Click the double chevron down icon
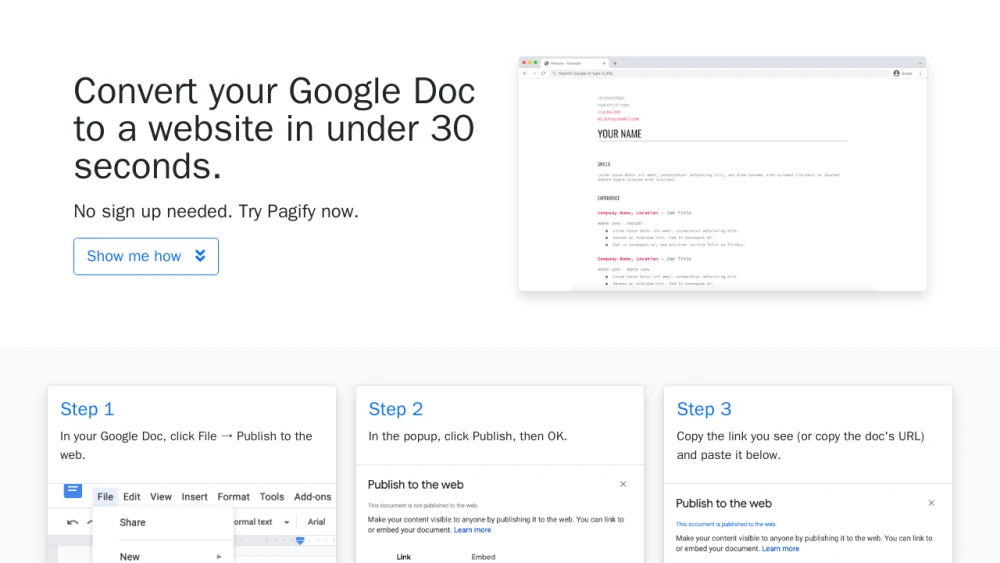 [x=200, y=256]
